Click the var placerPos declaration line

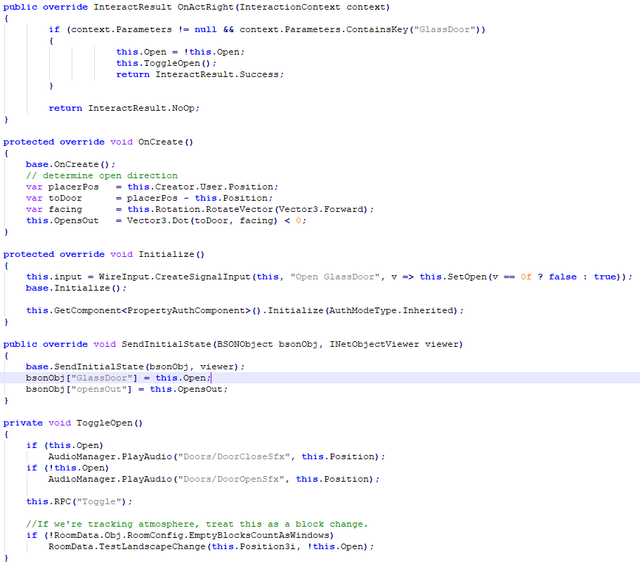point(152,187)
